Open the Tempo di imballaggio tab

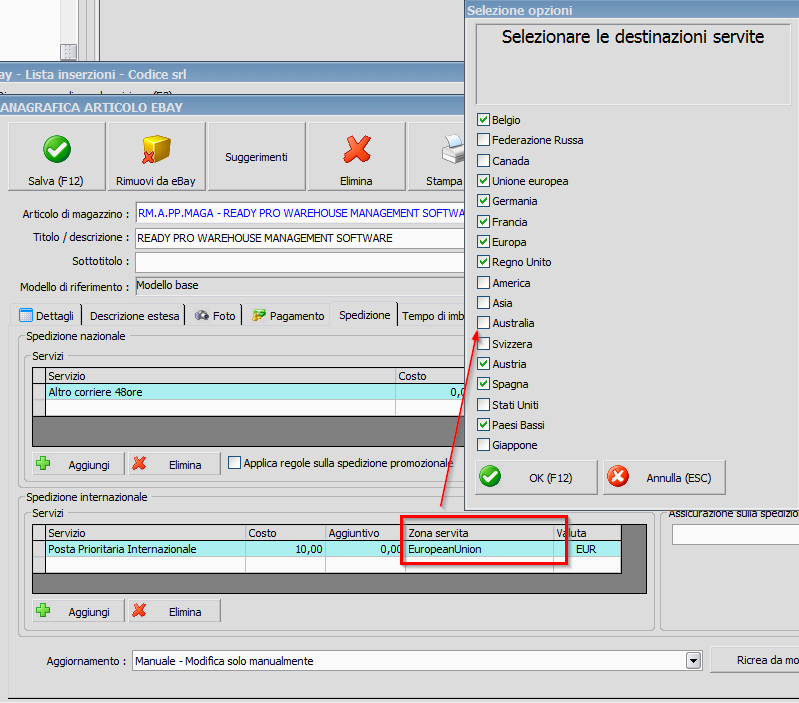pos(432,316)
